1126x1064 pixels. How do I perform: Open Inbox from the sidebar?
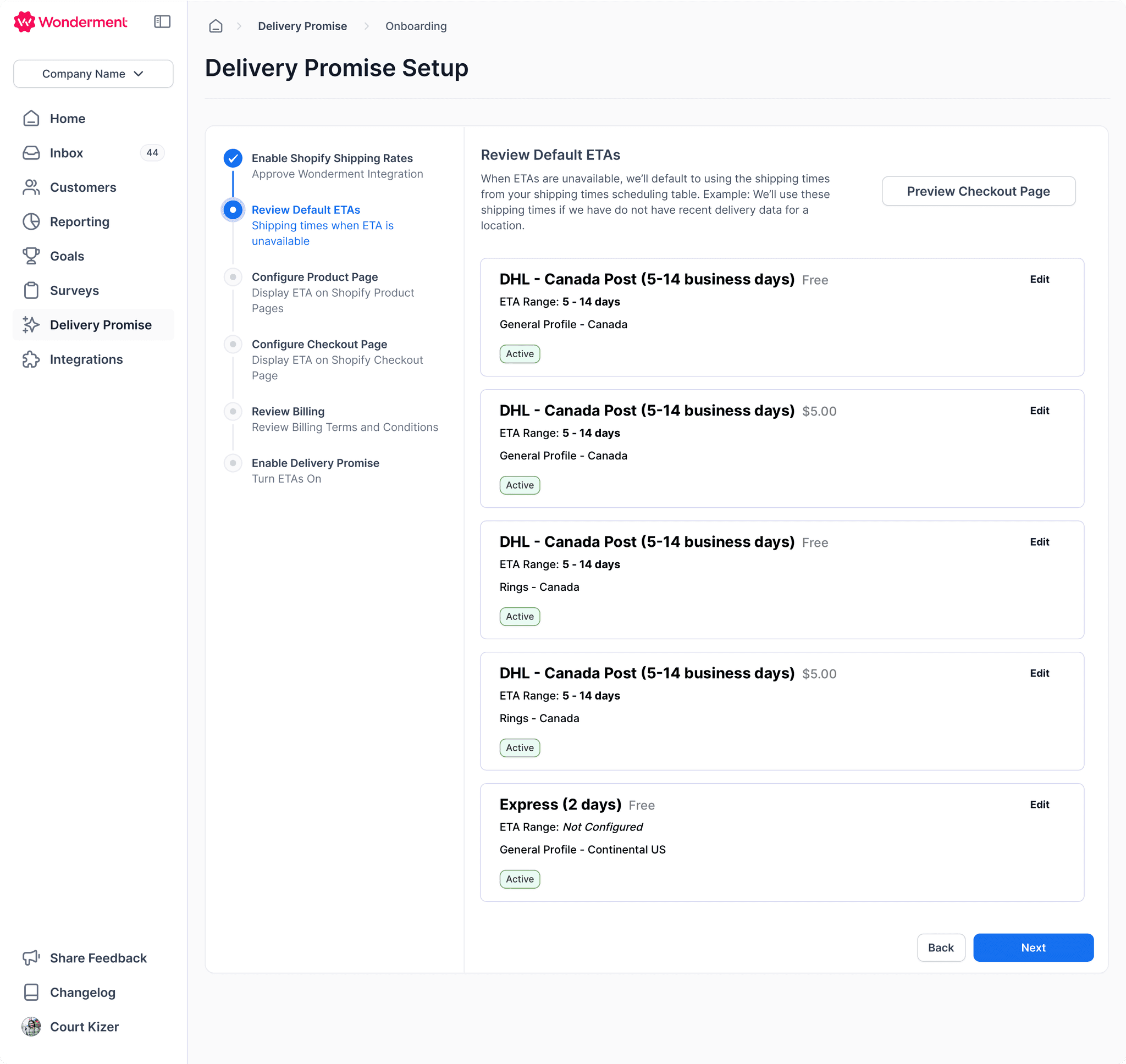tap(66, 153)
